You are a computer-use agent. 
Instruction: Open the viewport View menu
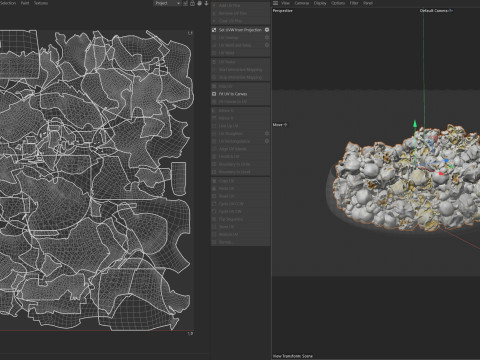[286, 3]
